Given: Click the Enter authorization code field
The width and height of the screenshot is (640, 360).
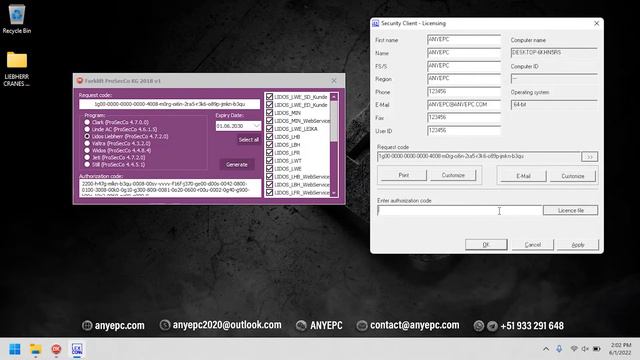Looking at the screenshot, I should pos(460,211).
